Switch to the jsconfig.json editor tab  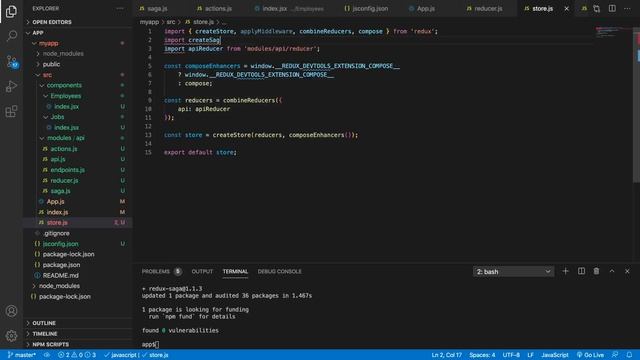pyautogui.click(x=371, y=9)
